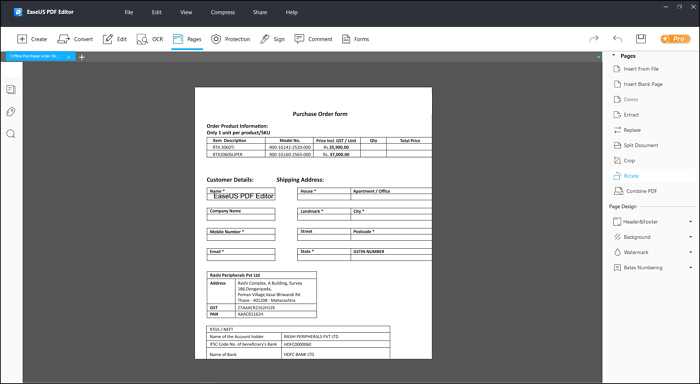Open the attachments paperclip sidebar icon
This screenshot has height=384, width=700.
pyautogui.click(x=11, y=112)
